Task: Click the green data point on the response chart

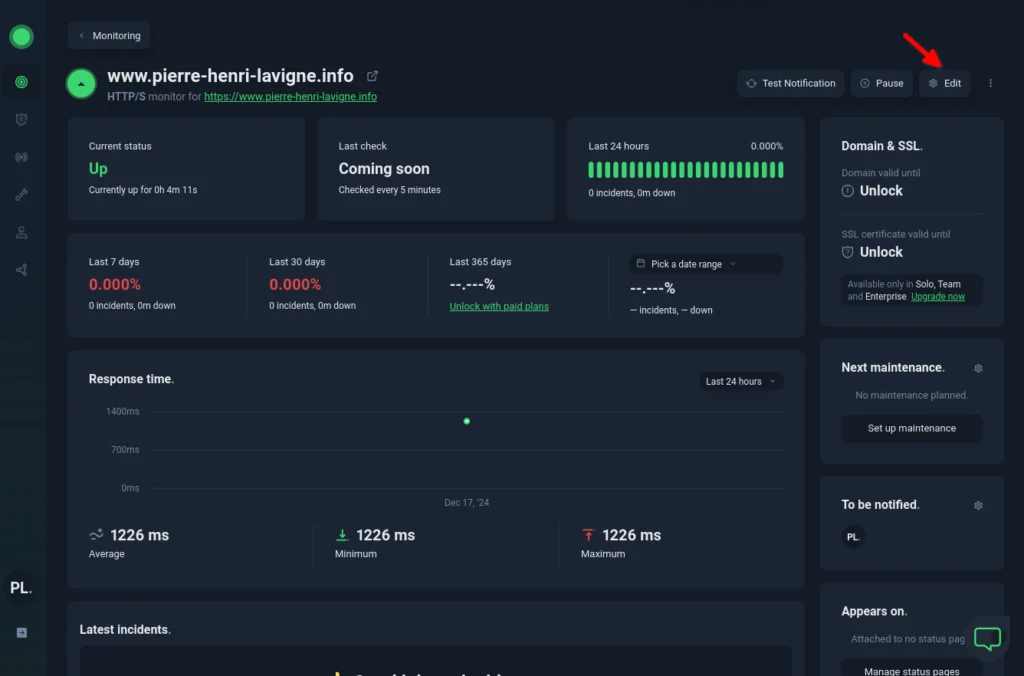Action: 467,421
